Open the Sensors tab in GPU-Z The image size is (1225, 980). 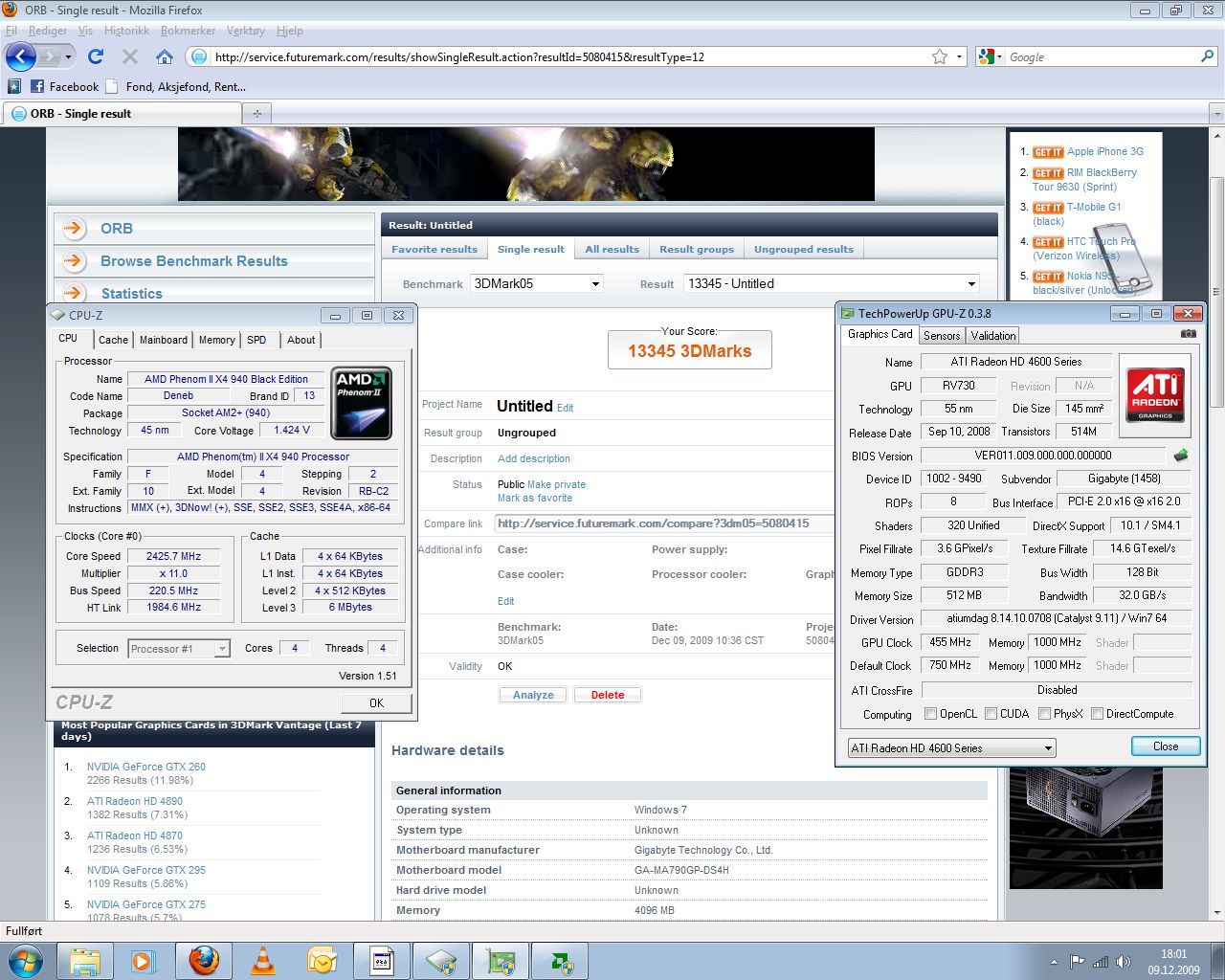[x=942, y=336]
